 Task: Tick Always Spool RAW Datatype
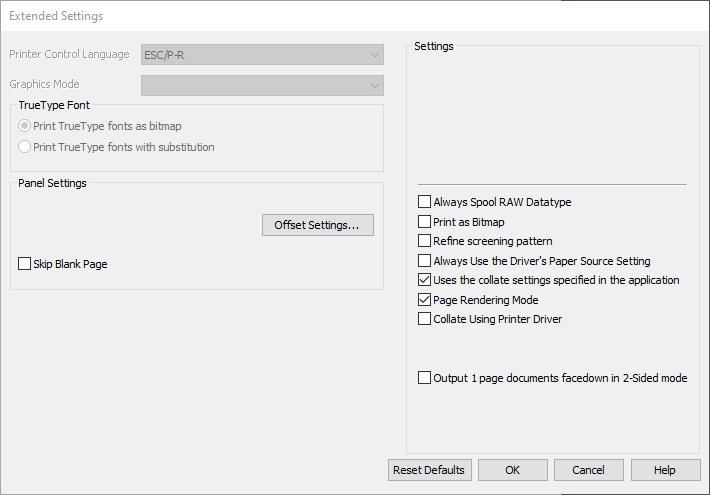425,202
